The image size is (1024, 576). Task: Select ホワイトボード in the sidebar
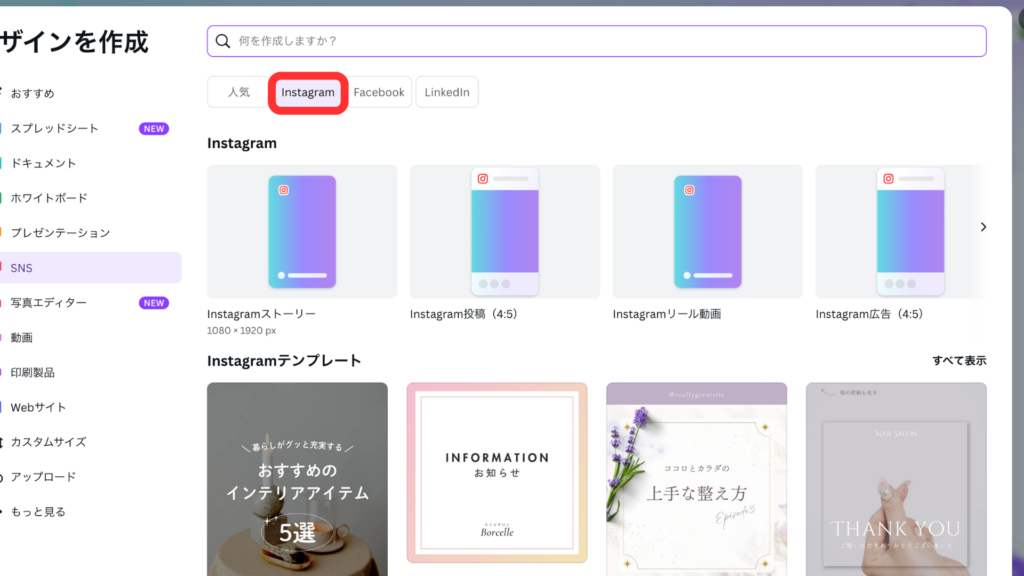49,198
